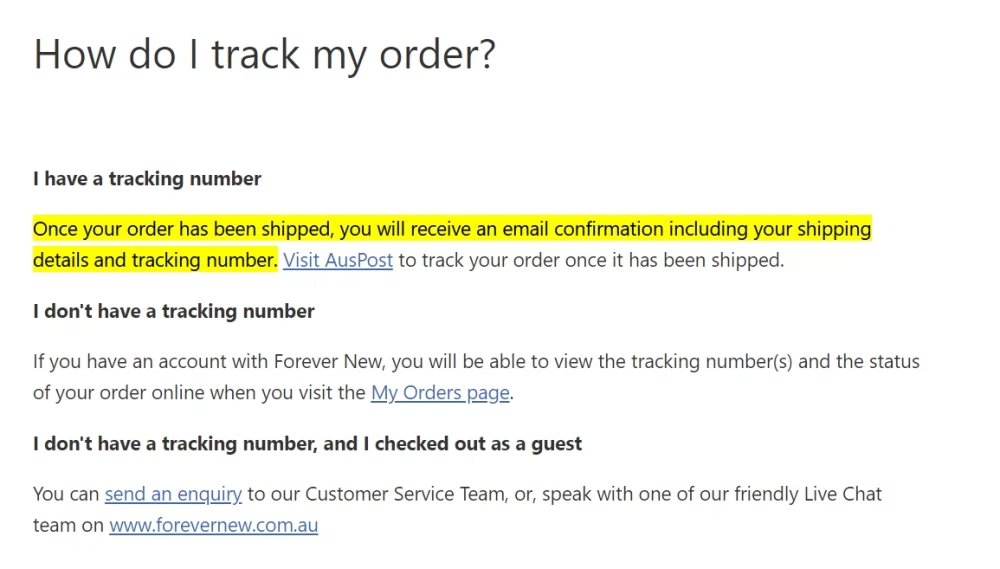This screenshot has width=1000, height=569.
Task: Select the 'I don't have a tracking number' heading
Action: point(174,311)
